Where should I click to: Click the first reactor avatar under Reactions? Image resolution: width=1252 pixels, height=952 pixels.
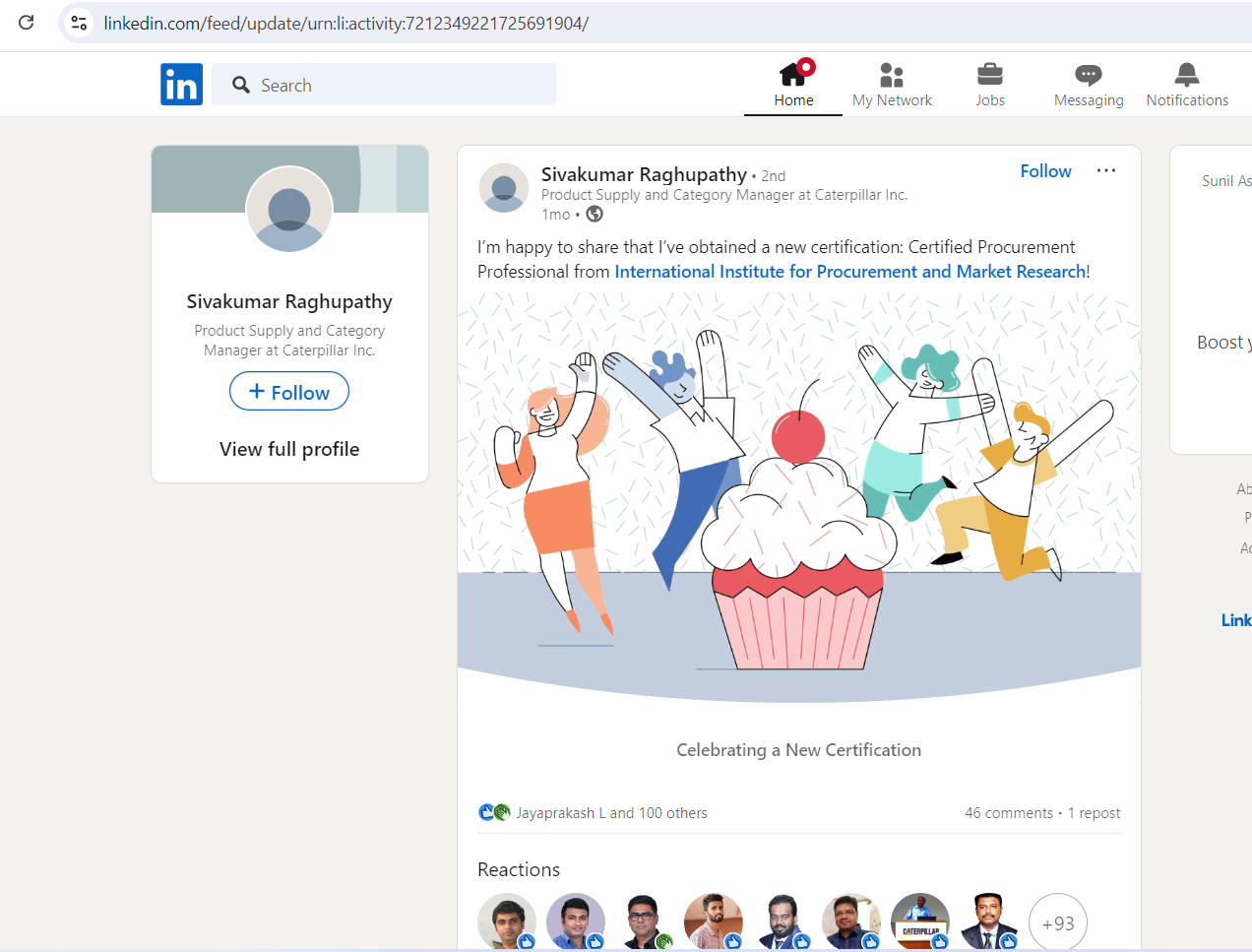[506, 921]
